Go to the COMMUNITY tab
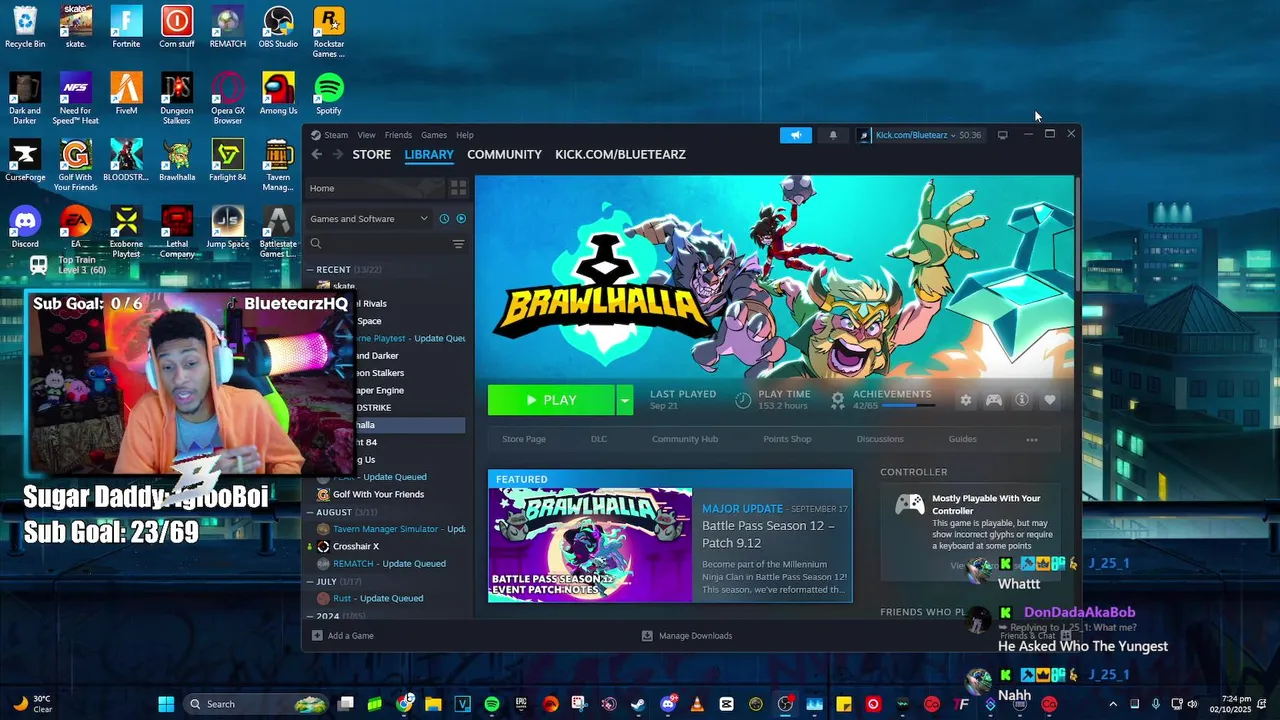The height and width of the screenshot is (720, 1280). point(504,154)
